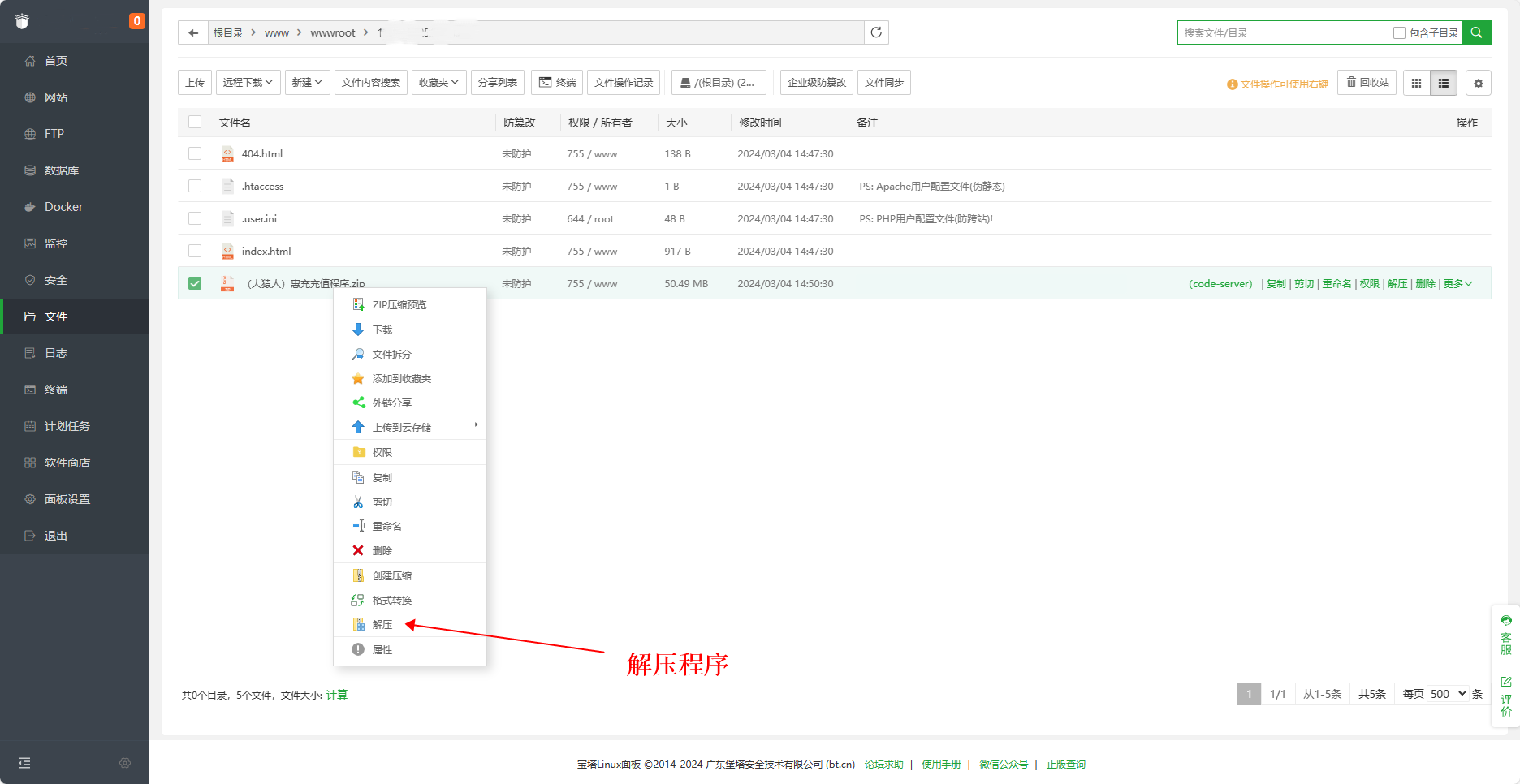
Task: Go back using the left arrow icon
Action: [x=193, y=32]
